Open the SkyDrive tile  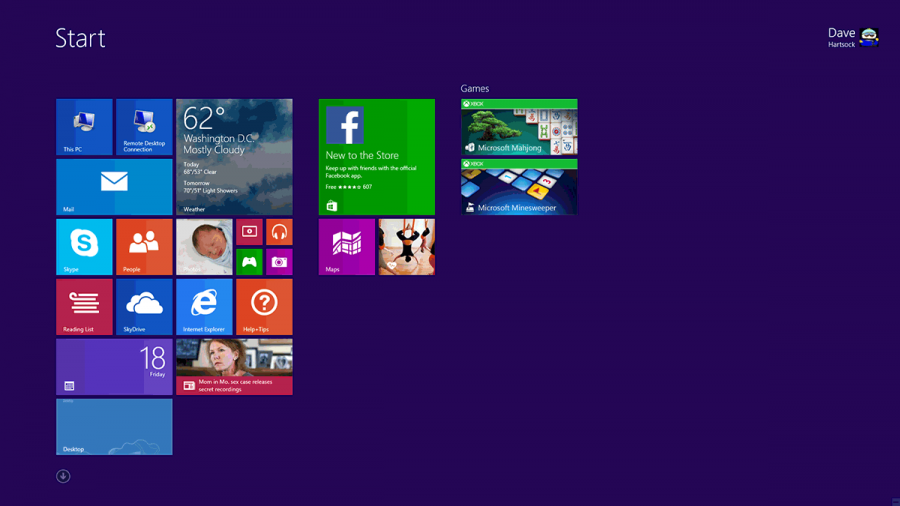144,307
